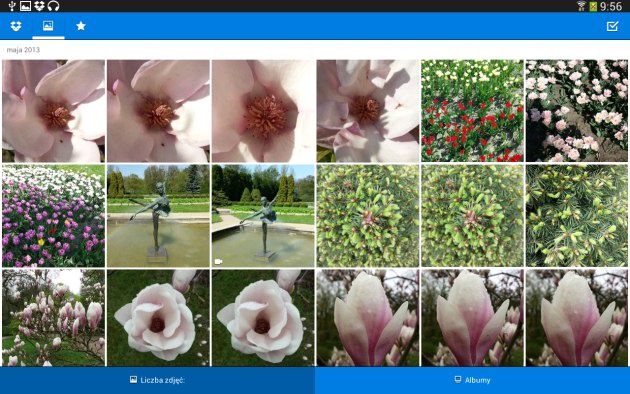Click album icon beside Albumy

(x=458, y=380)
